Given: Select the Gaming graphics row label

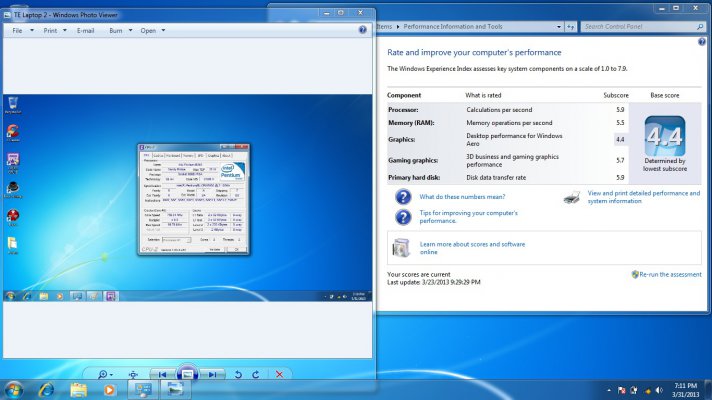Looking at the screenshot, I should [413, 160].
